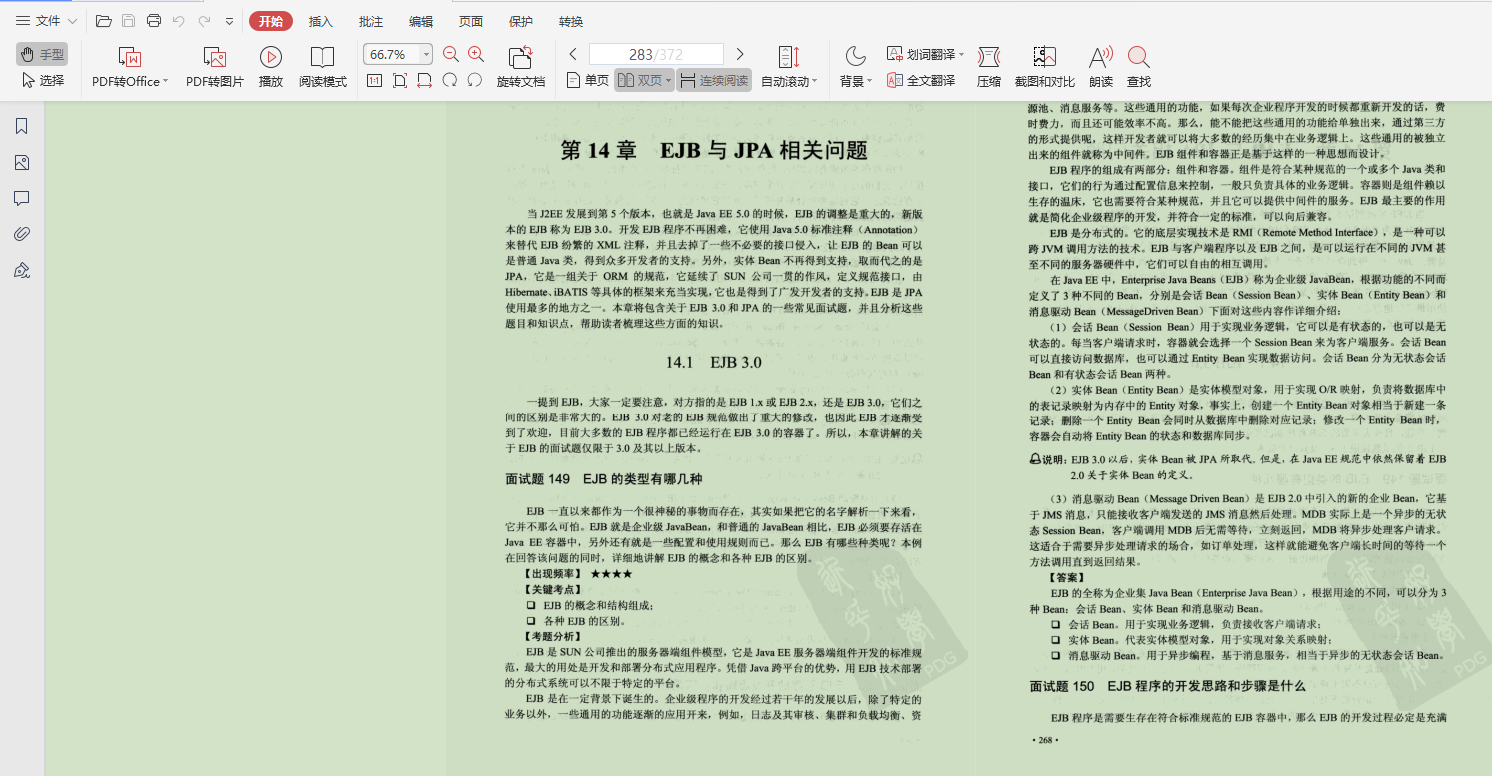Viewport: 1492px width, 776px height.
Task: Expand the 划词翻译 dropdown arrow
Action: tap(961, 55)
